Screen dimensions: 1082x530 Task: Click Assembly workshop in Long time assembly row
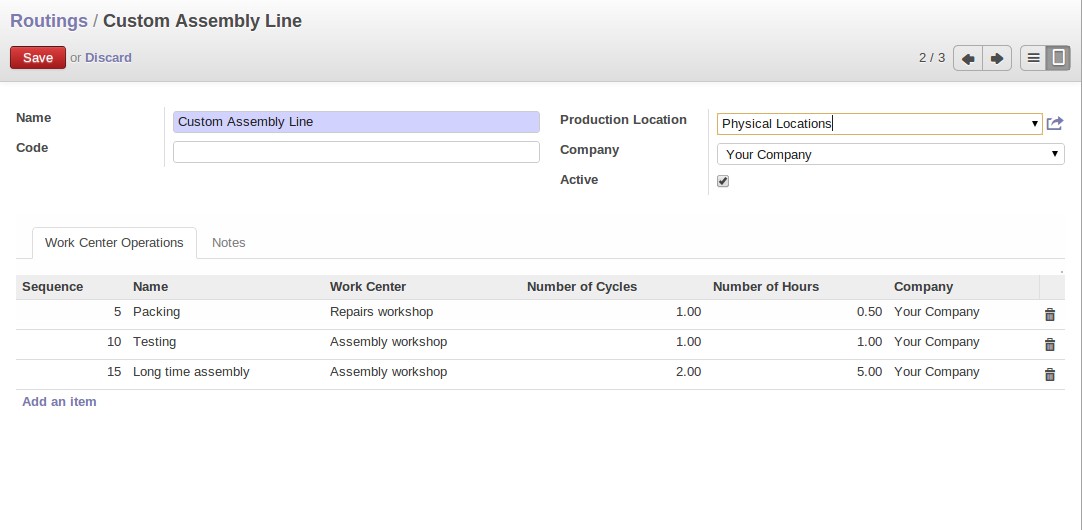click(388, 372)
